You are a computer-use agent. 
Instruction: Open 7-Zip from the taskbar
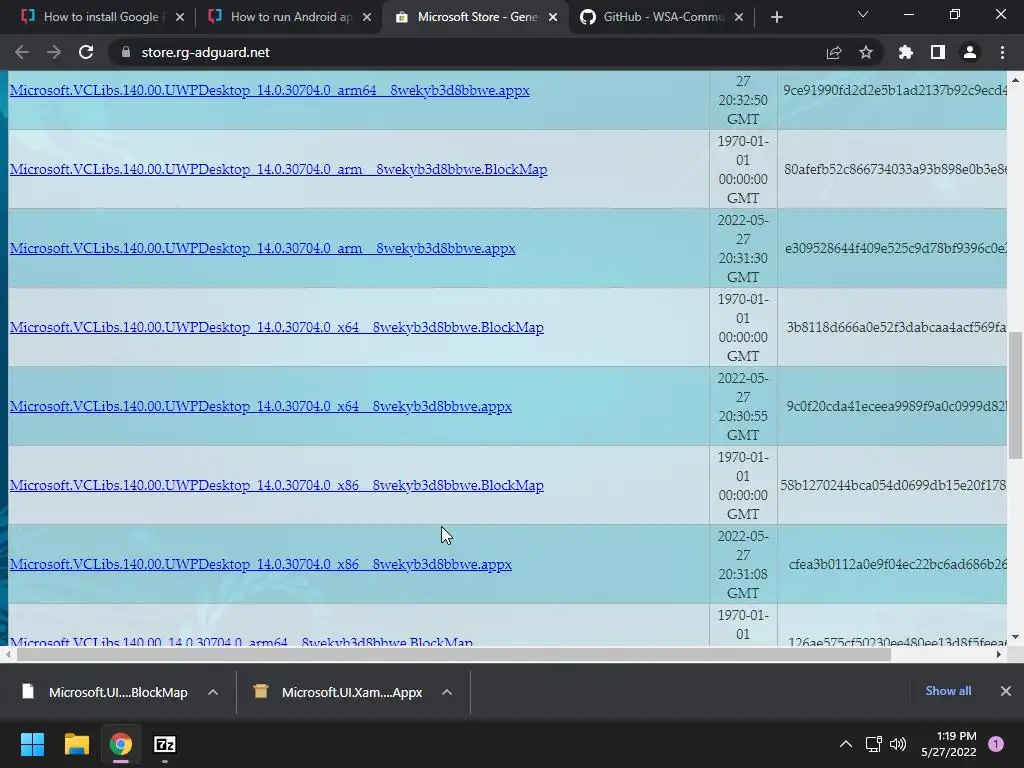click(x=165, y=744)
